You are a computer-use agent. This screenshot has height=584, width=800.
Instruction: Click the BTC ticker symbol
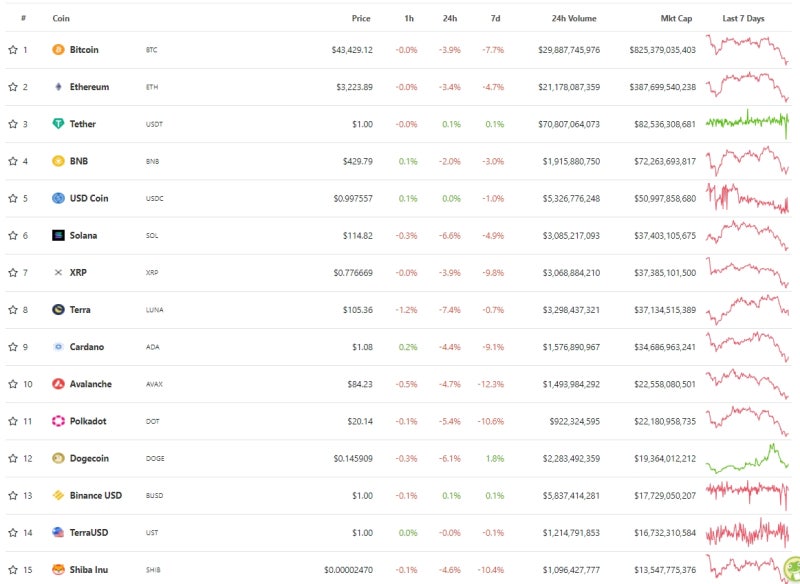pos(152,50)
